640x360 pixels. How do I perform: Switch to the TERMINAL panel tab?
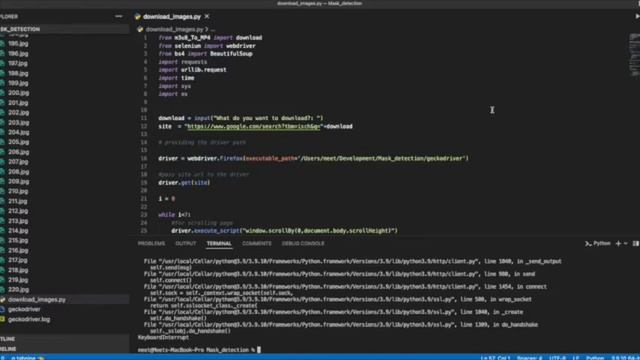coord(219,243)
